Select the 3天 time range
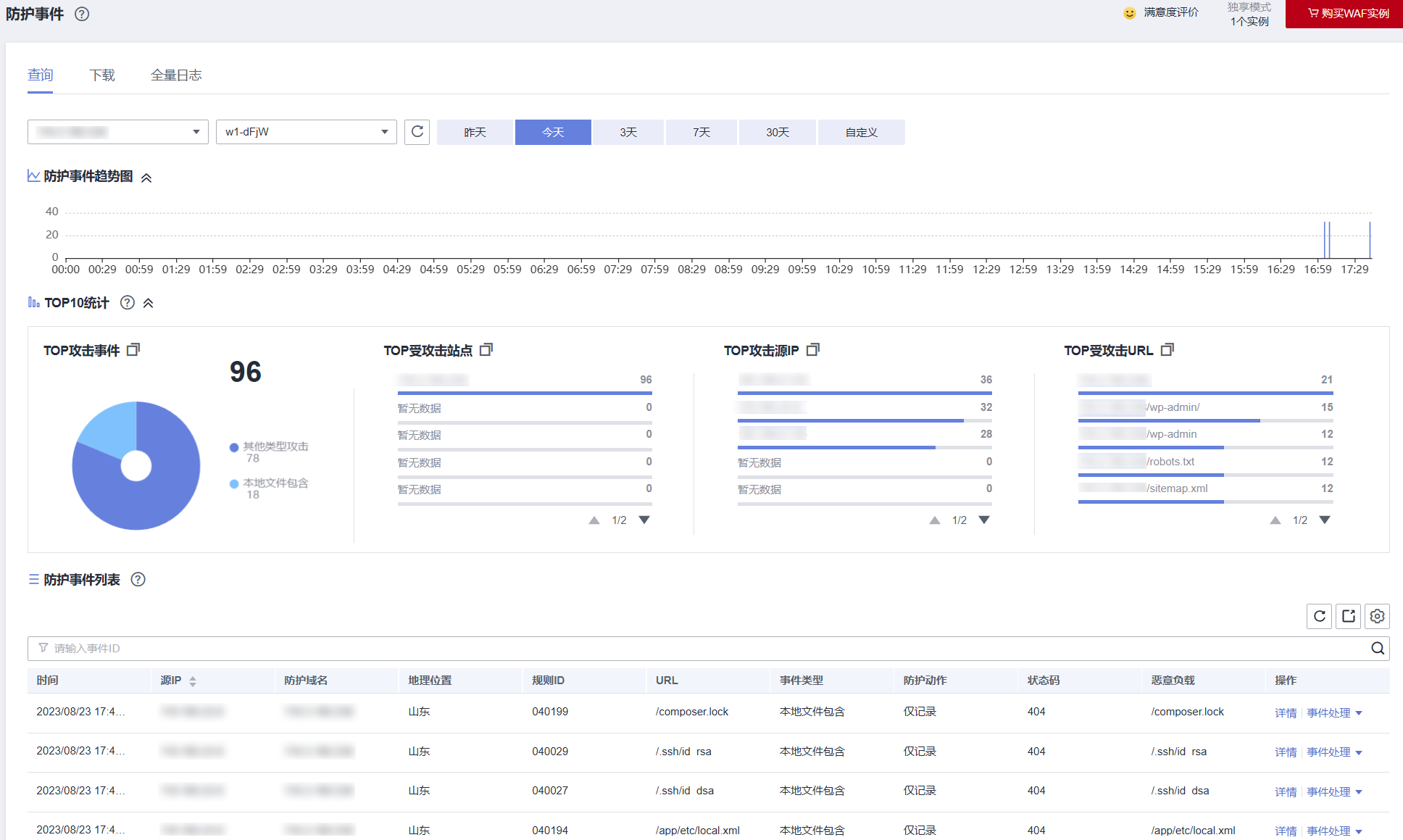Screen dimensions: 1403x840 [x=628, y=133]
